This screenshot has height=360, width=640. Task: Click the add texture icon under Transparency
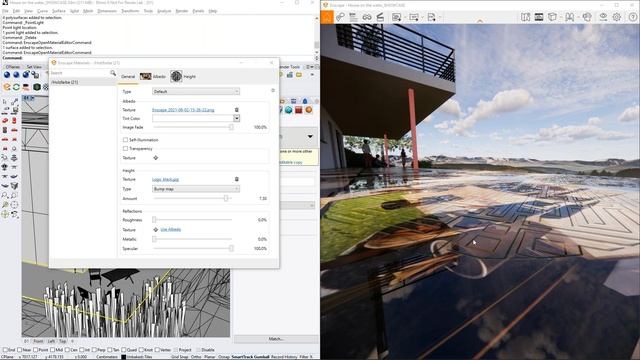156,158
